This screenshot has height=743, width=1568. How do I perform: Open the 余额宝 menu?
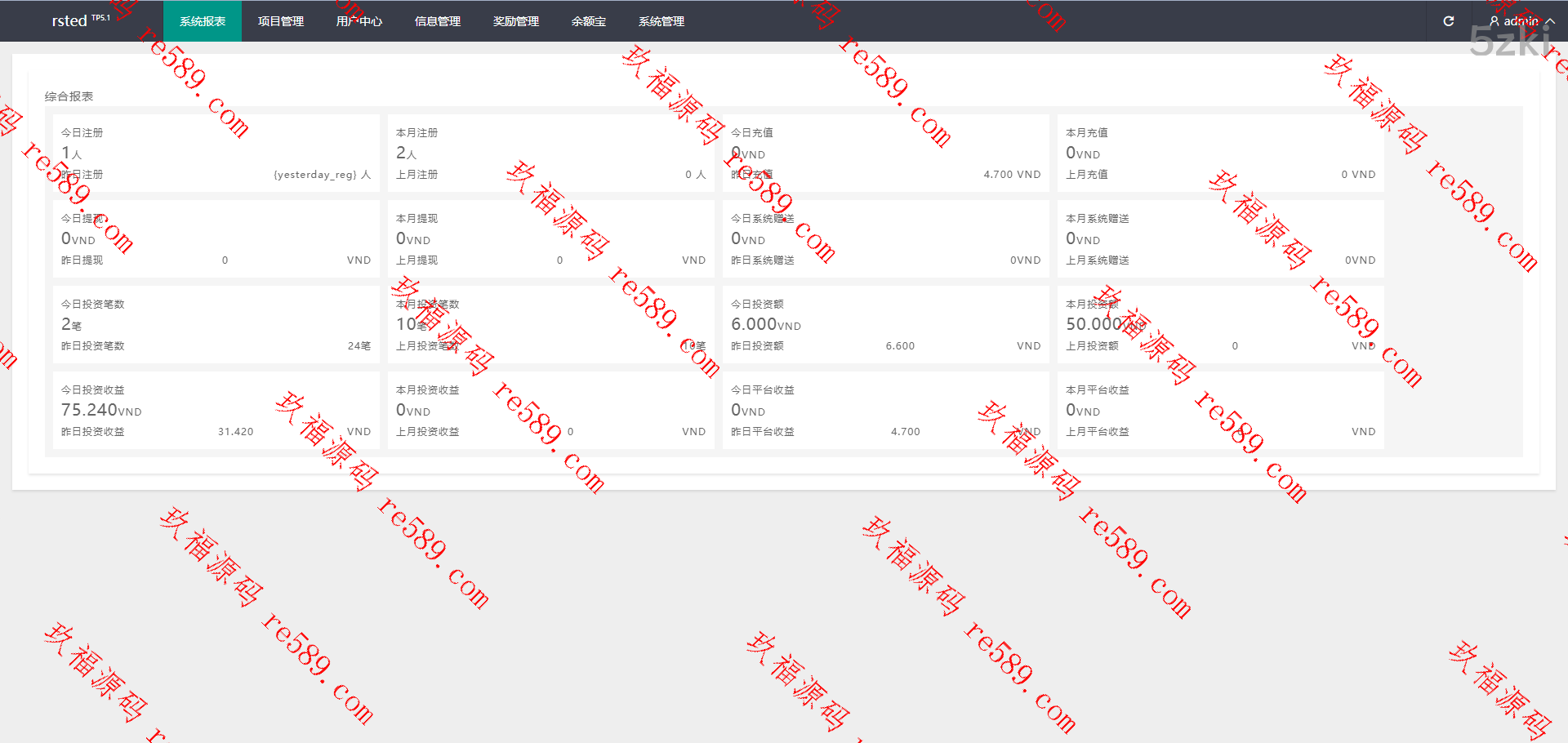[x=589, y=21]
